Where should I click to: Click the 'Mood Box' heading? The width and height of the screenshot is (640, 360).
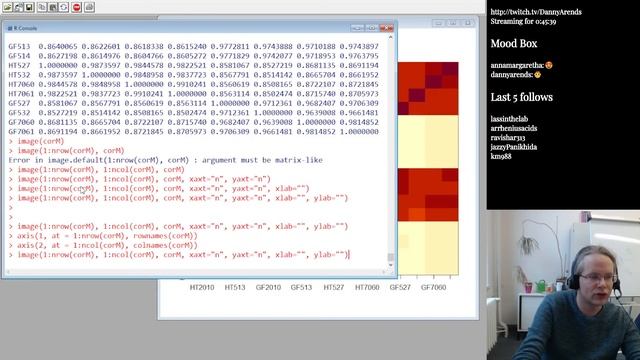[514, 43]
